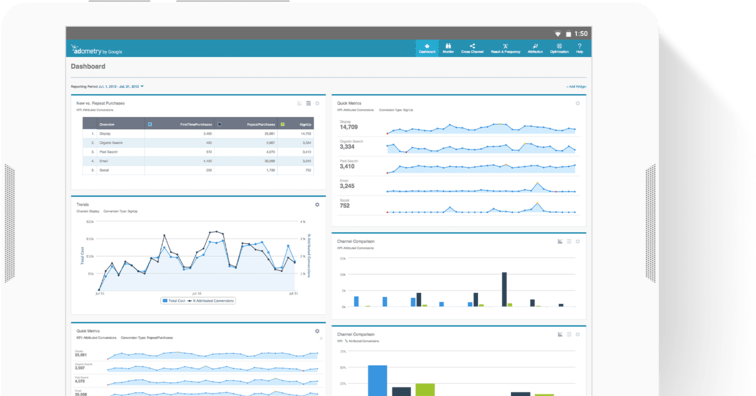Select the Dashboard tab
Screen dimensions: 756x396
coord(427,48)
